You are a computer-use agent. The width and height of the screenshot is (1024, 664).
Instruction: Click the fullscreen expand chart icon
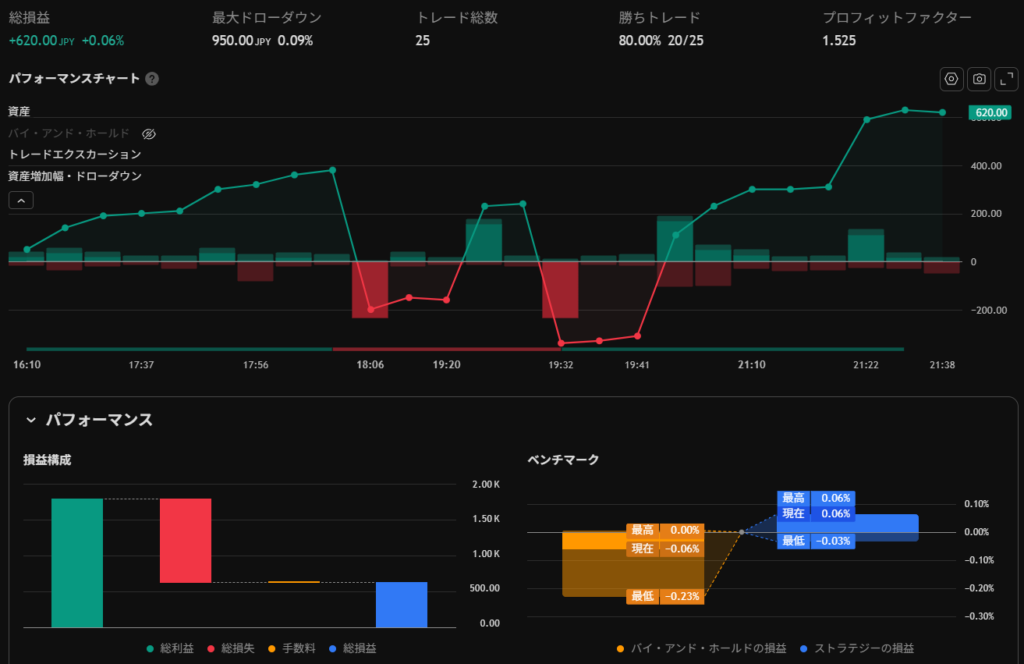[x=1006, y=79]
